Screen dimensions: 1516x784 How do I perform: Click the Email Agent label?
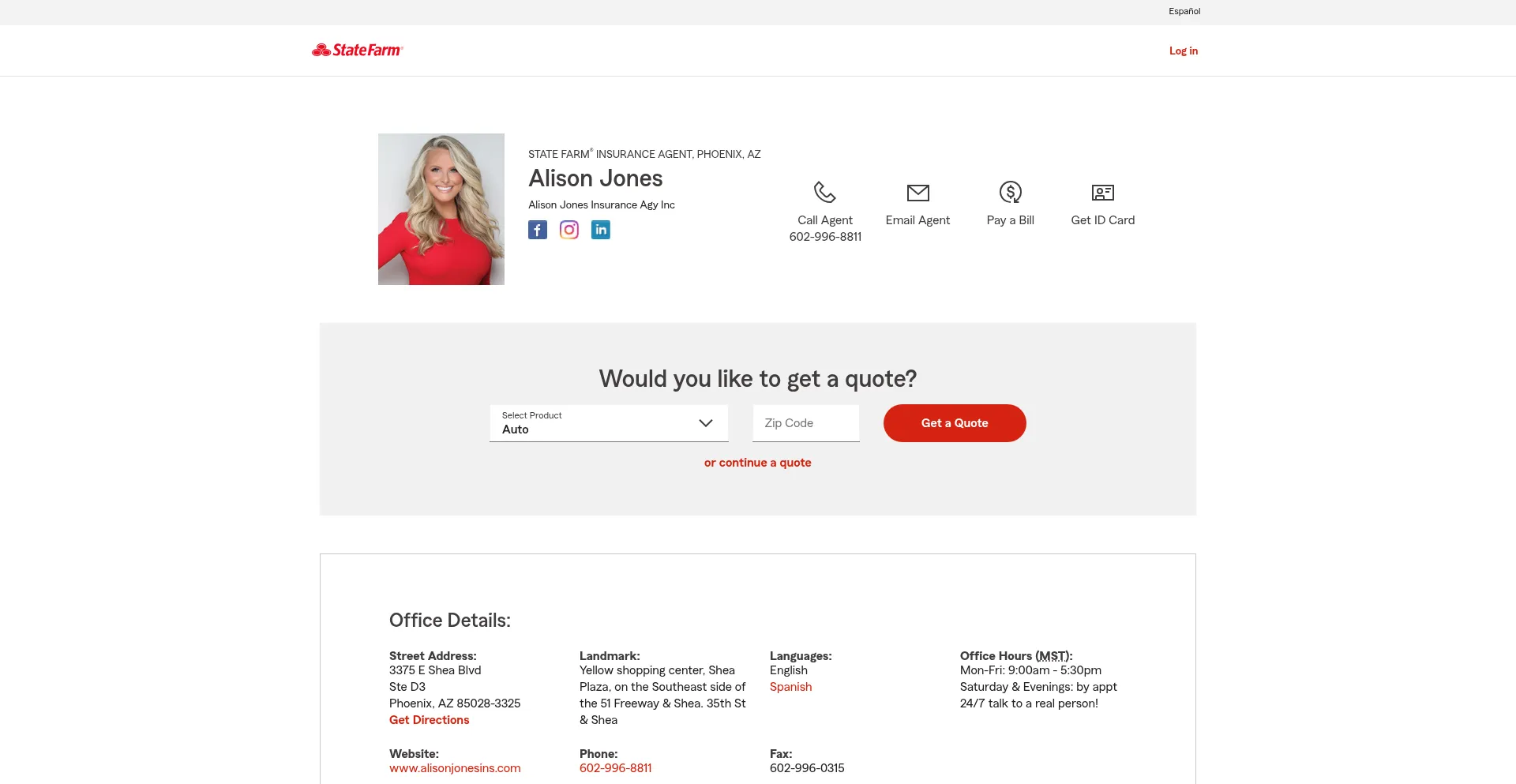tap(917, 220)
